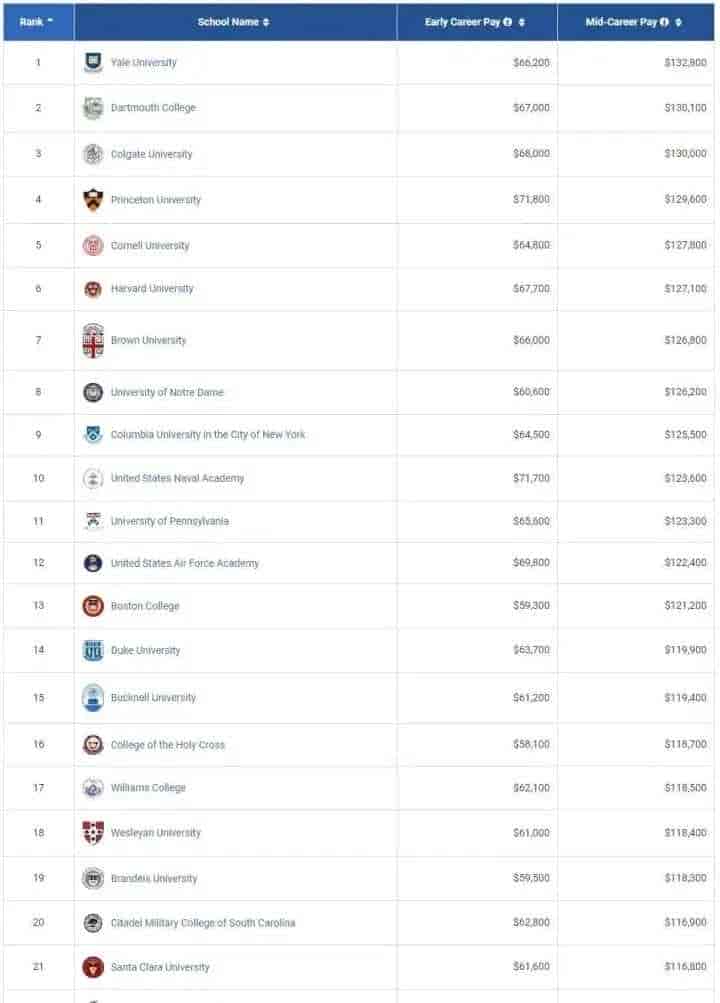Sort by Early Career Pay arrows
This screenshot has width=720, height=1003.
522,22
